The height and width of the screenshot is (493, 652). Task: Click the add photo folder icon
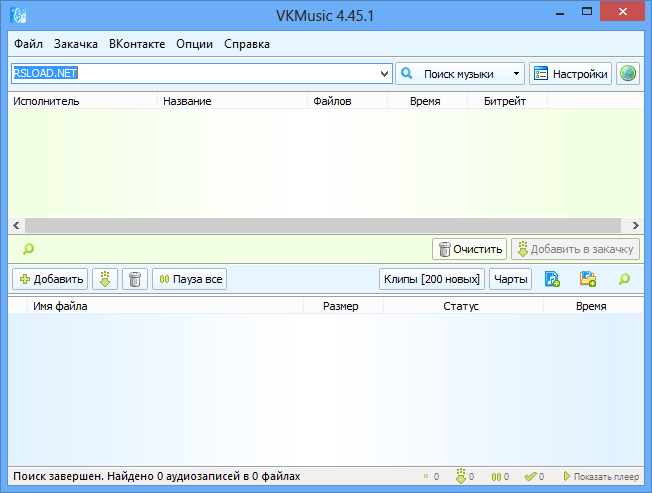click(588, 279)
